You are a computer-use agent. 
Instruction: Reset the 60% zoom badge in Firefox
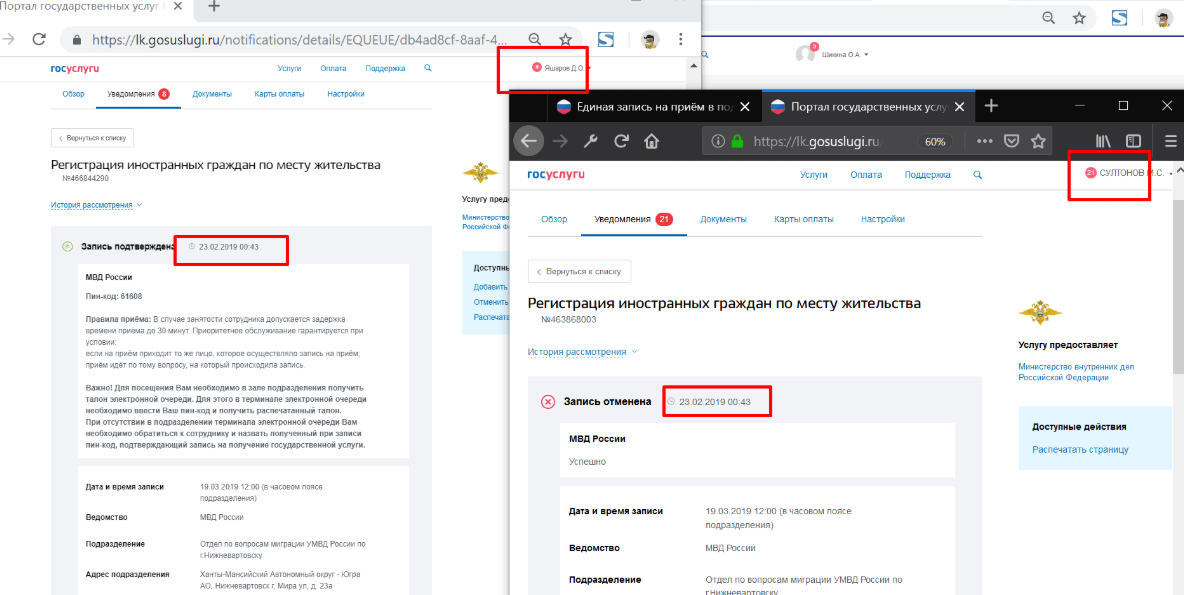[x=936, y=142]
